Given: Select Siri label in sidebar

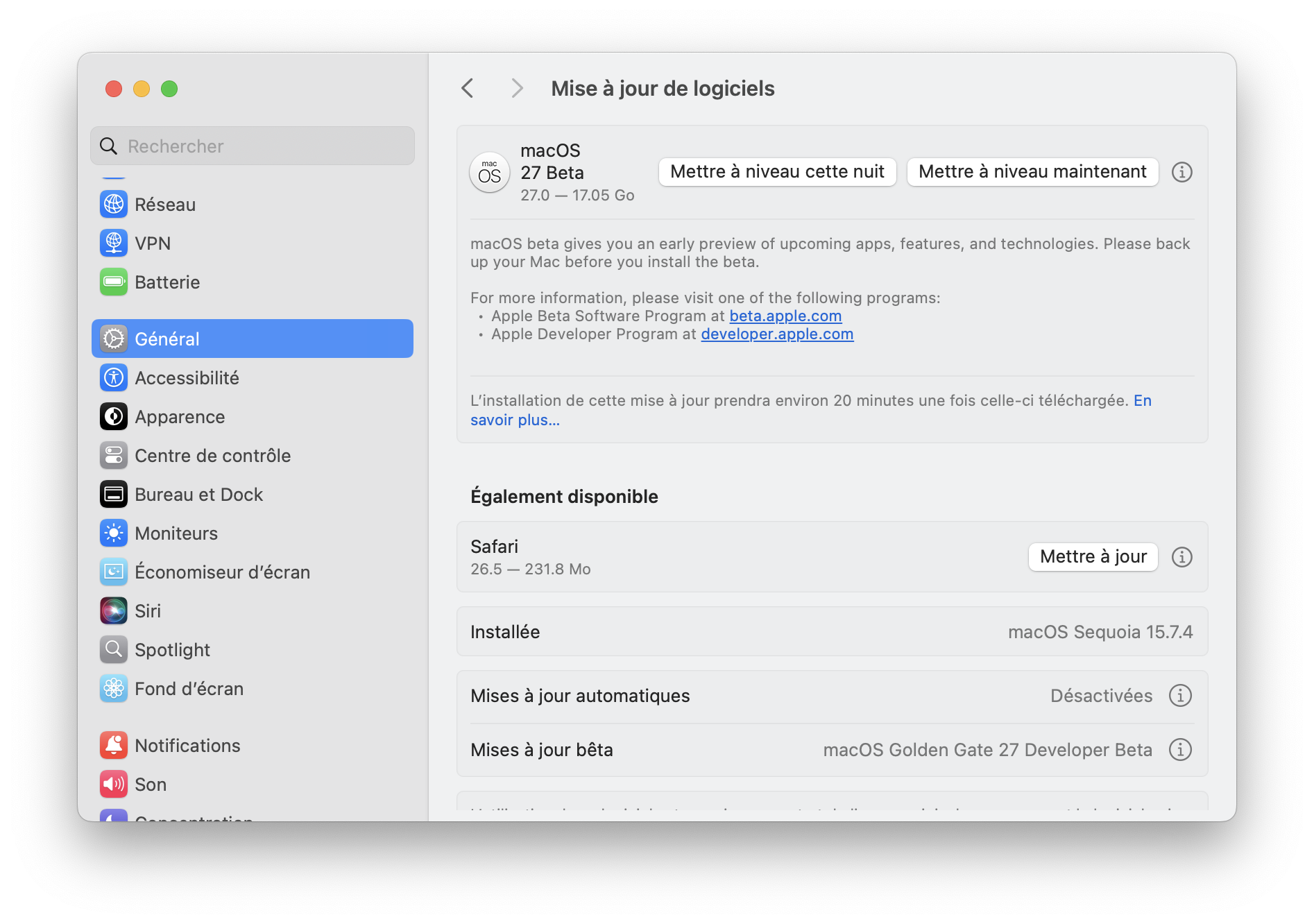Looking at the screenshot, I should point(148,611).
